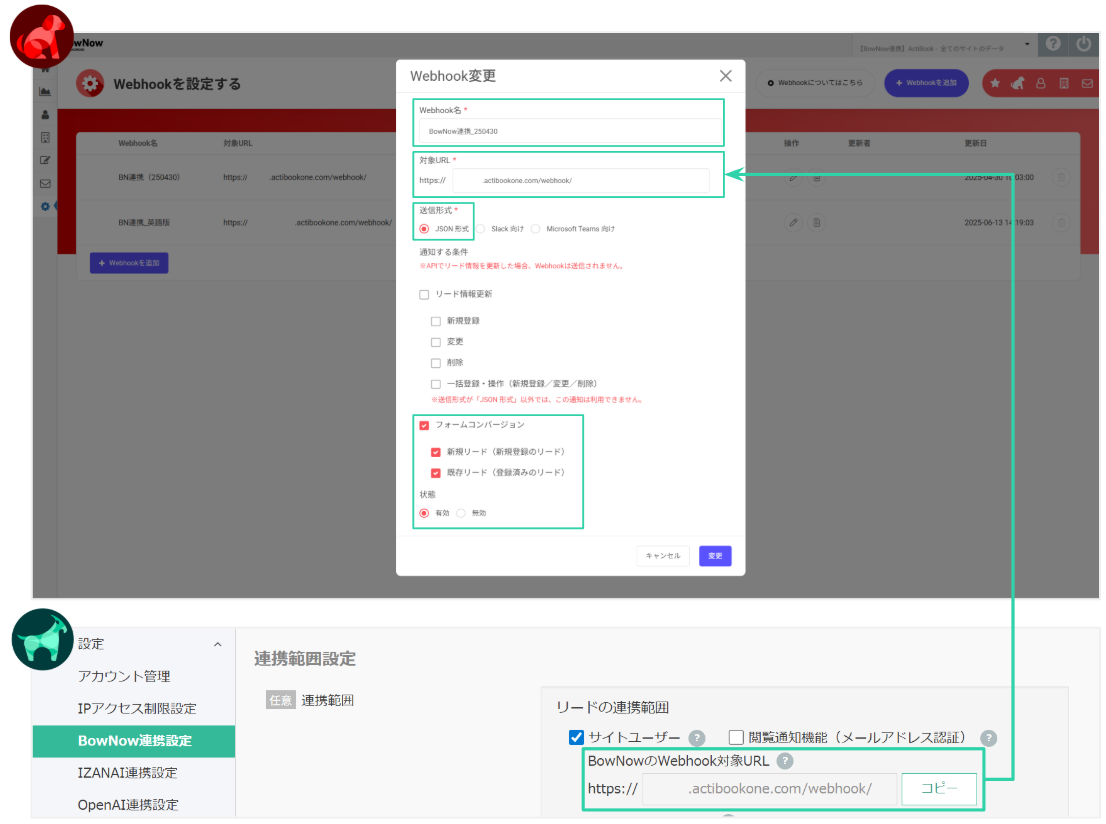Click the help question mark icon in top bar
This screenshot has width=1106, height=824.
point(1052,45)
